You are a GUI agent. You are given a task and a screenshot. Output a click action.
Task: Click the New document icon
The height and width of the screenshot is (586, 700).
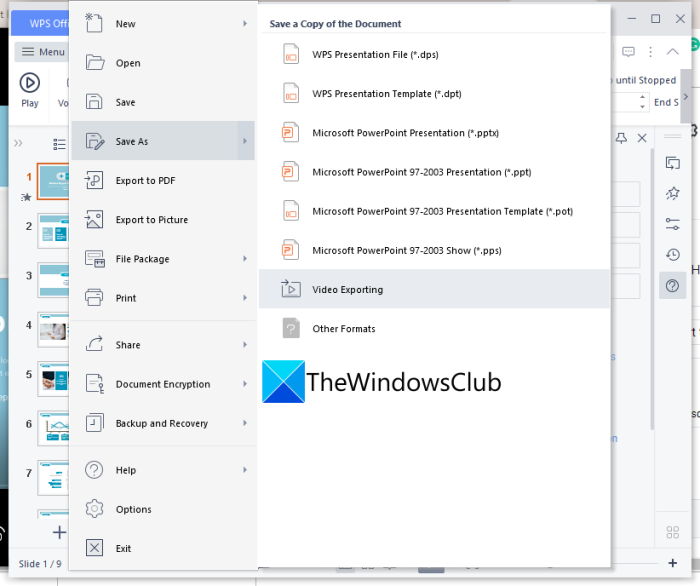94,23
